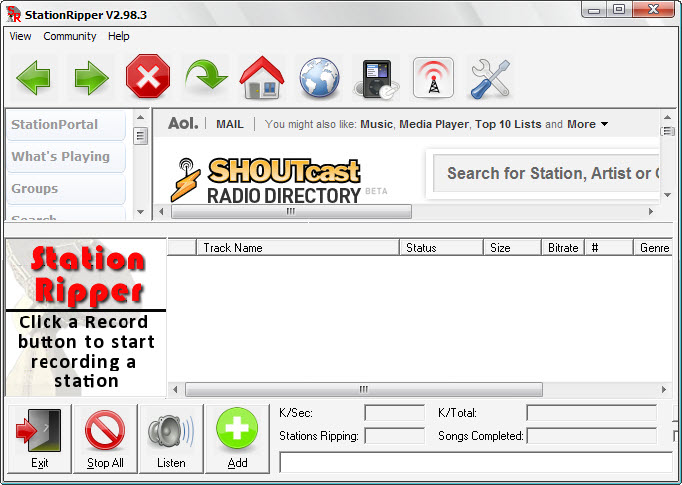The height and width of the screenshot is (485, 682).
Task: Click the browser pane vertical scroll up arrow
Action: [x=667, y=117]
